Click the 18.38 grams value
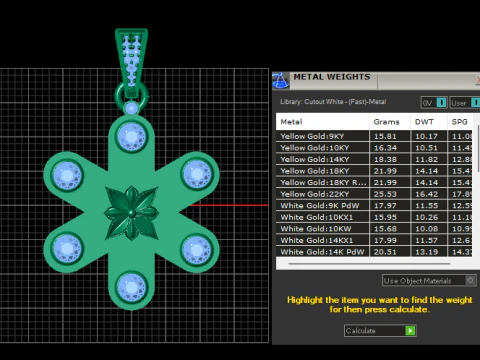Screen dimensions: 480x360 pos(385,160)
